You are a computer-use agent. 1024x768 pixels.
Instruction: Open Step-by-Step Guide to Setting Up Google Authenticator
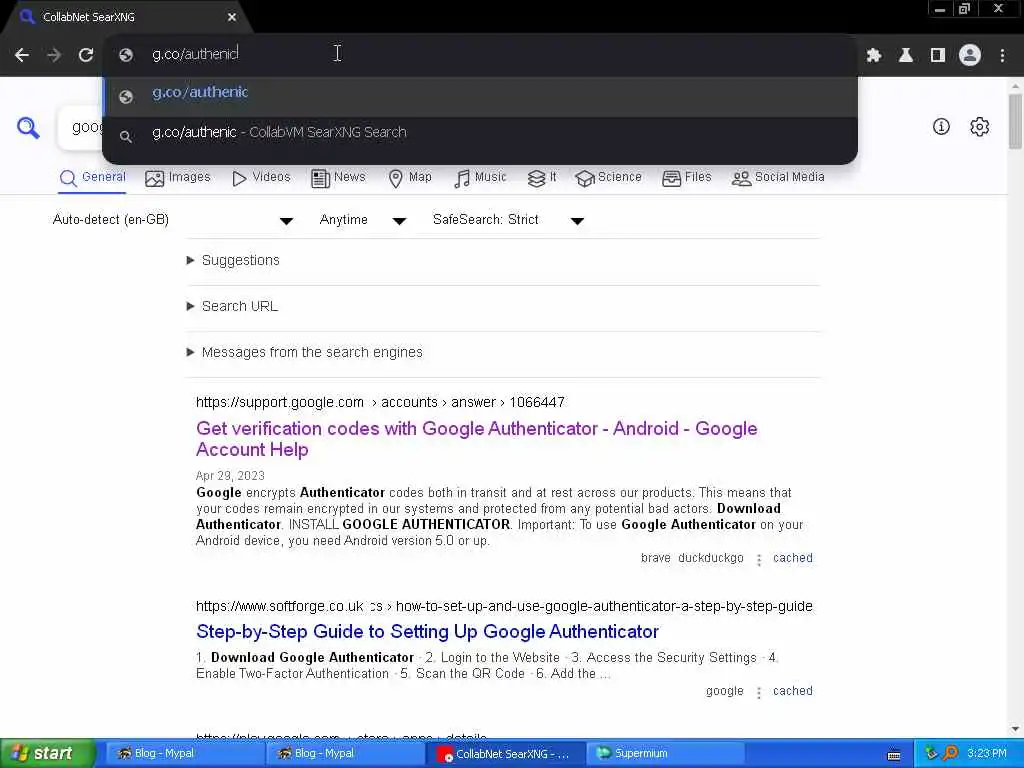coord(427,632)
